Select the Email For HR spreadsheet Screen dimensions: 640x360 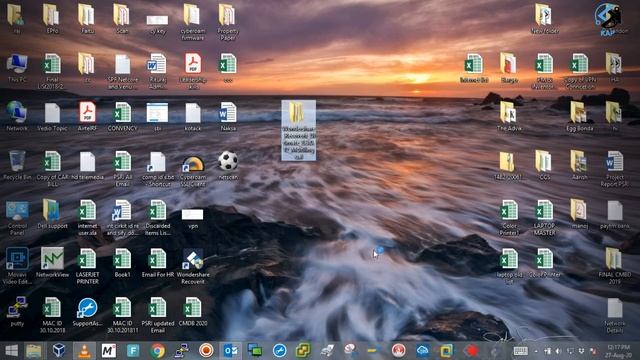point(158,262)
